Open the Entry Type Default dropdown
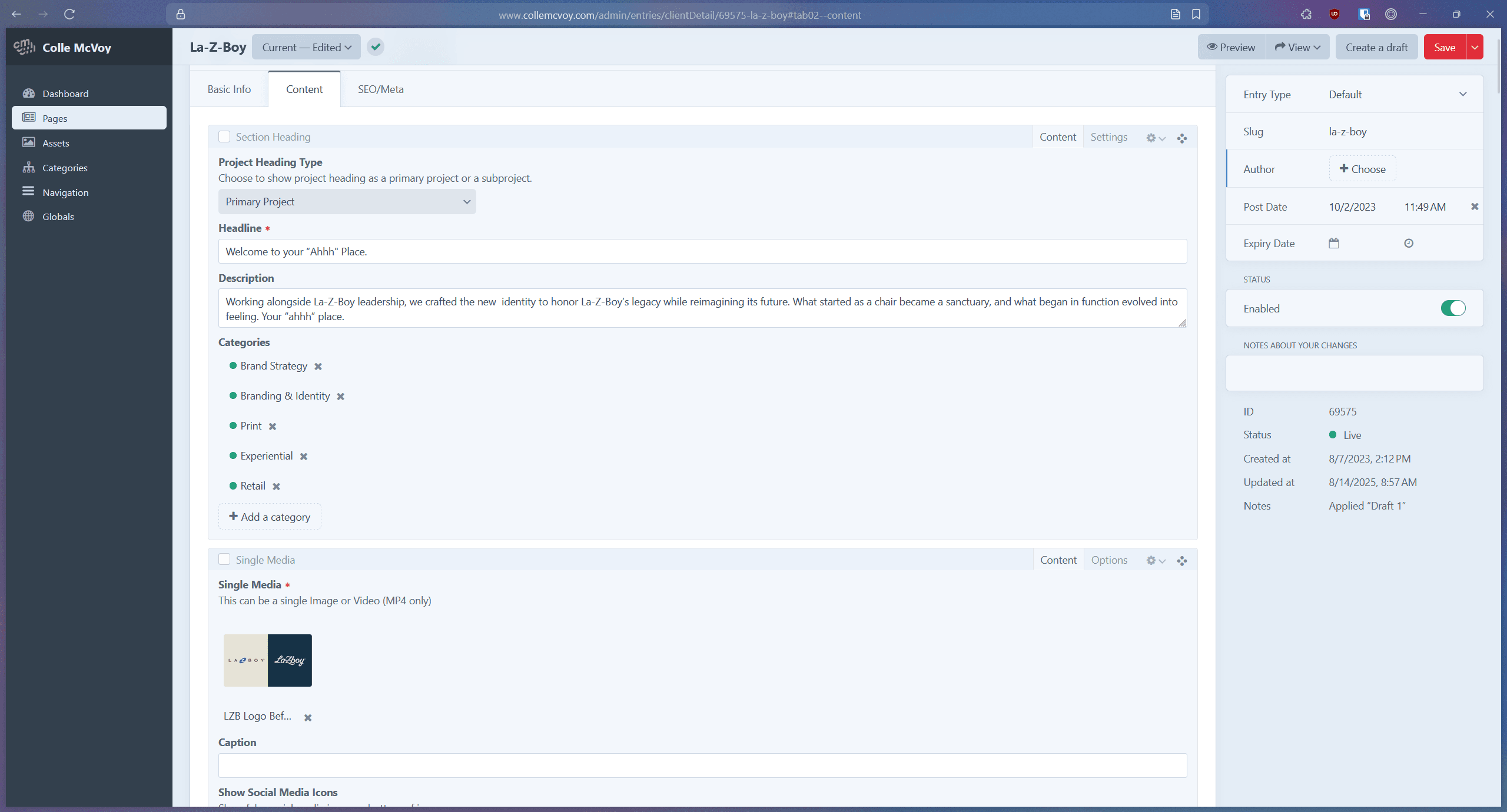This screenshot has width=1507, height=812. click(1396, 94)
